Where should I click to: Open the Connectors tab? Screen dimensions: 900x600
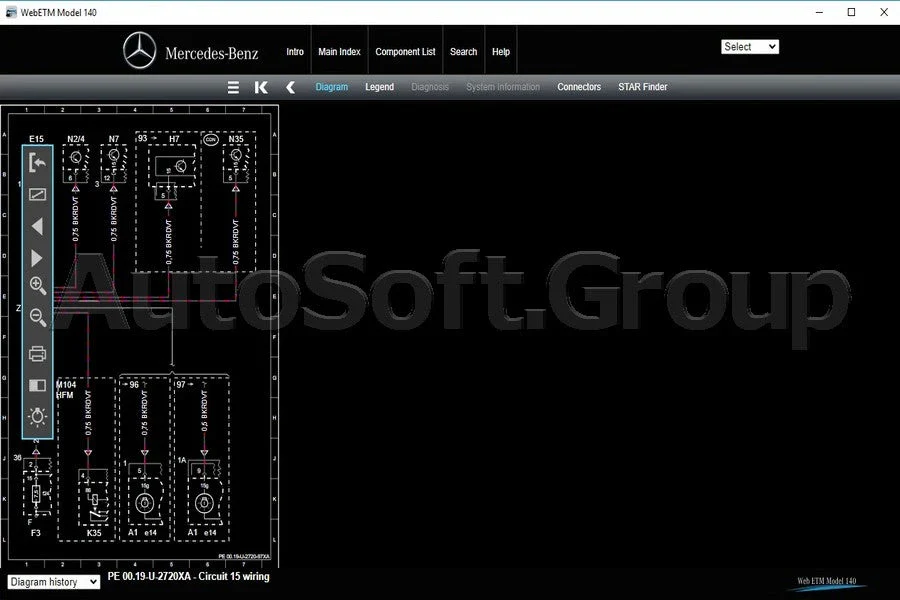coord(579,87)
